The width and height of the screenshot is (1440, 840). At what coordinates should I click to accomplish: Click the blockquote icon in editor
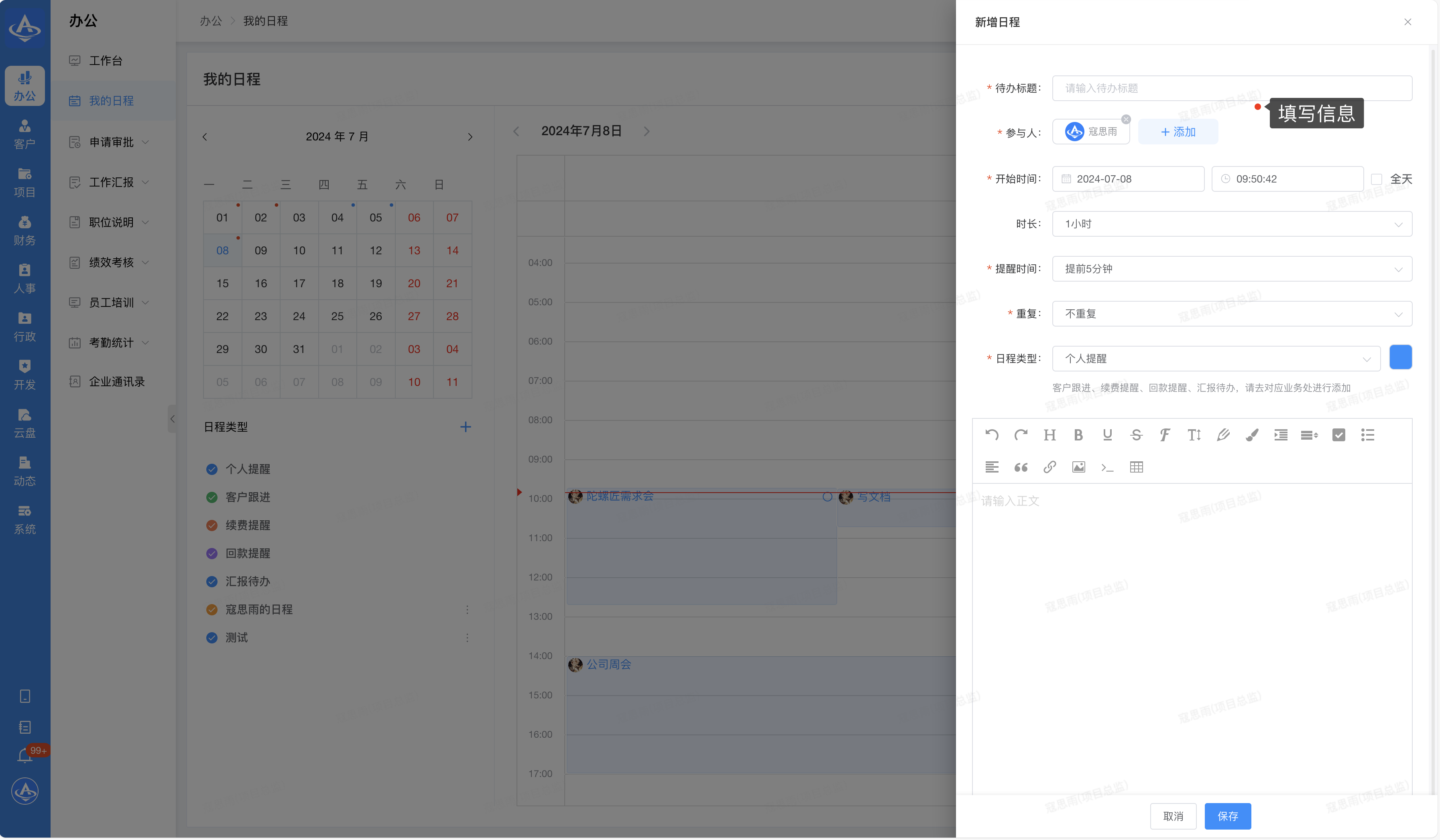click(1021, 467)
